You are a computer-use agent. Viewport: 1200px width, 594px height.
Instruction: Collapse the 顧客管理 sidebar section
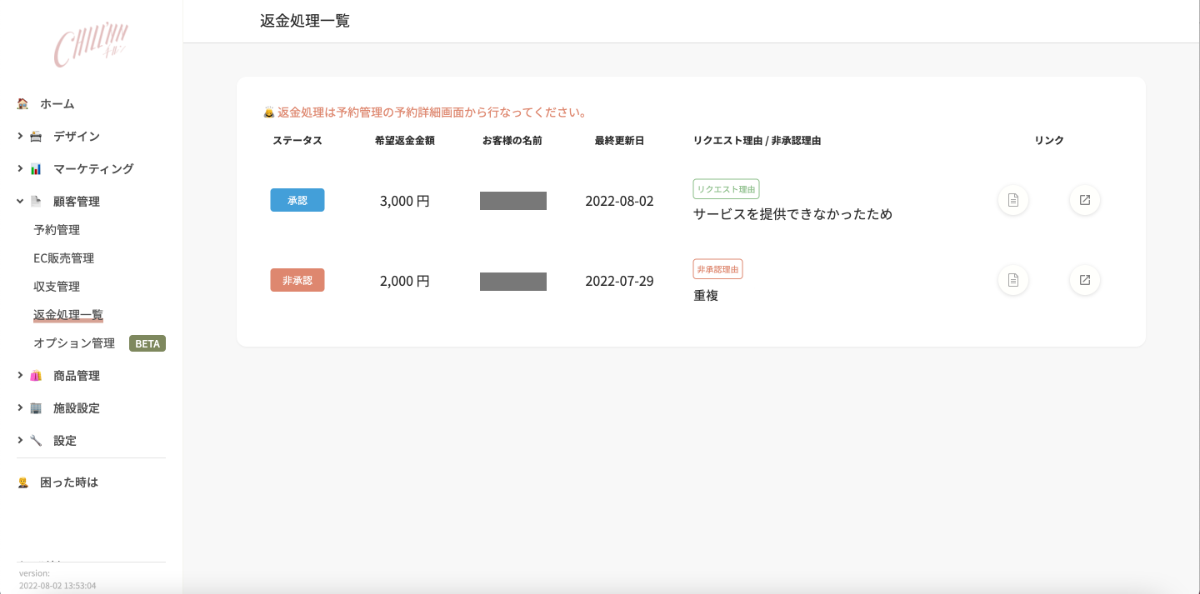20,201
